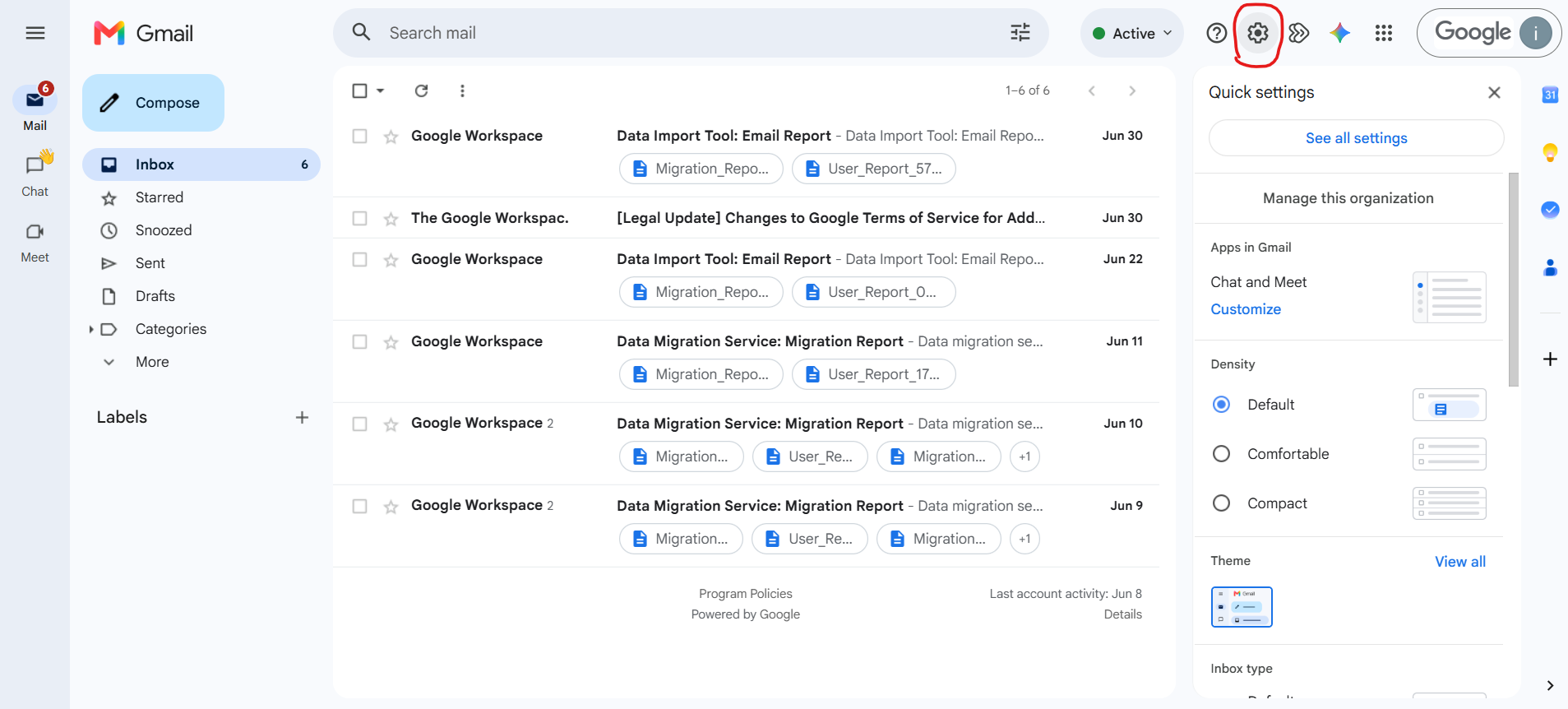Refresh the inbox

[422, 90]
